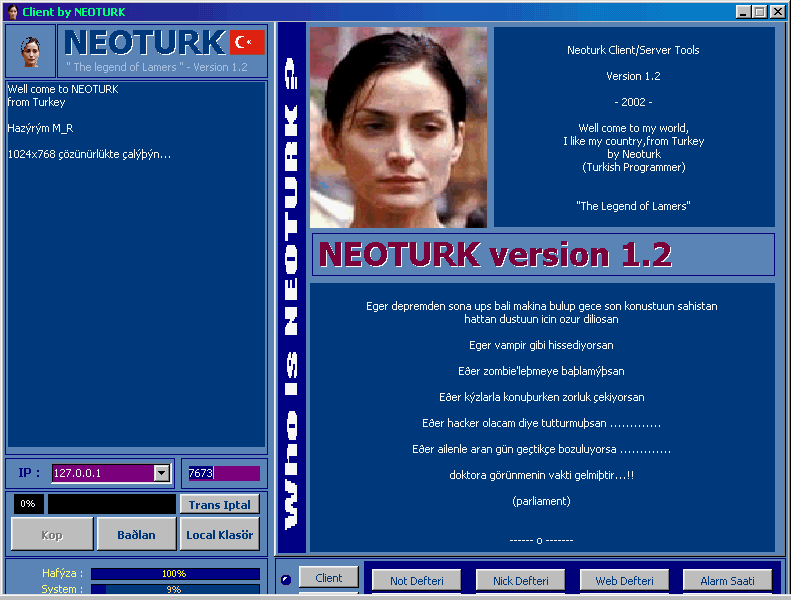This screenshot has width=791, height=600.
Task: Click the 127.0.0.1 IP combo box field
Action: coord(102,473)
